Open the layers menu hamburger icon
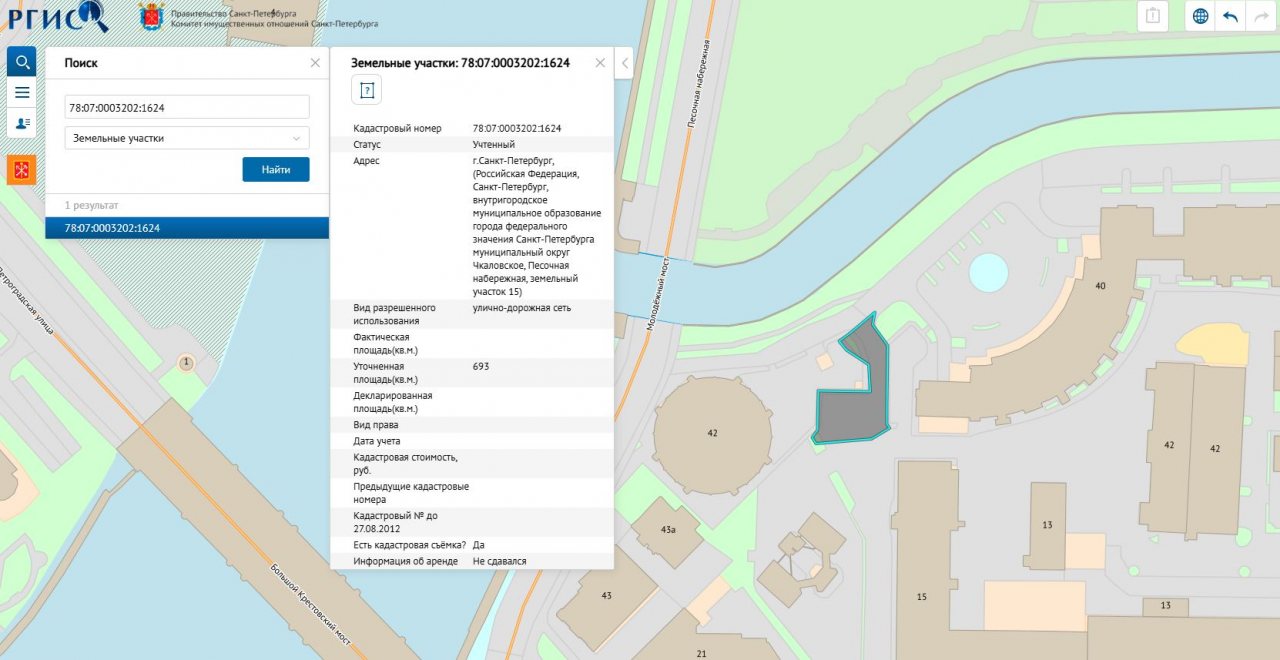 (22, 92)
